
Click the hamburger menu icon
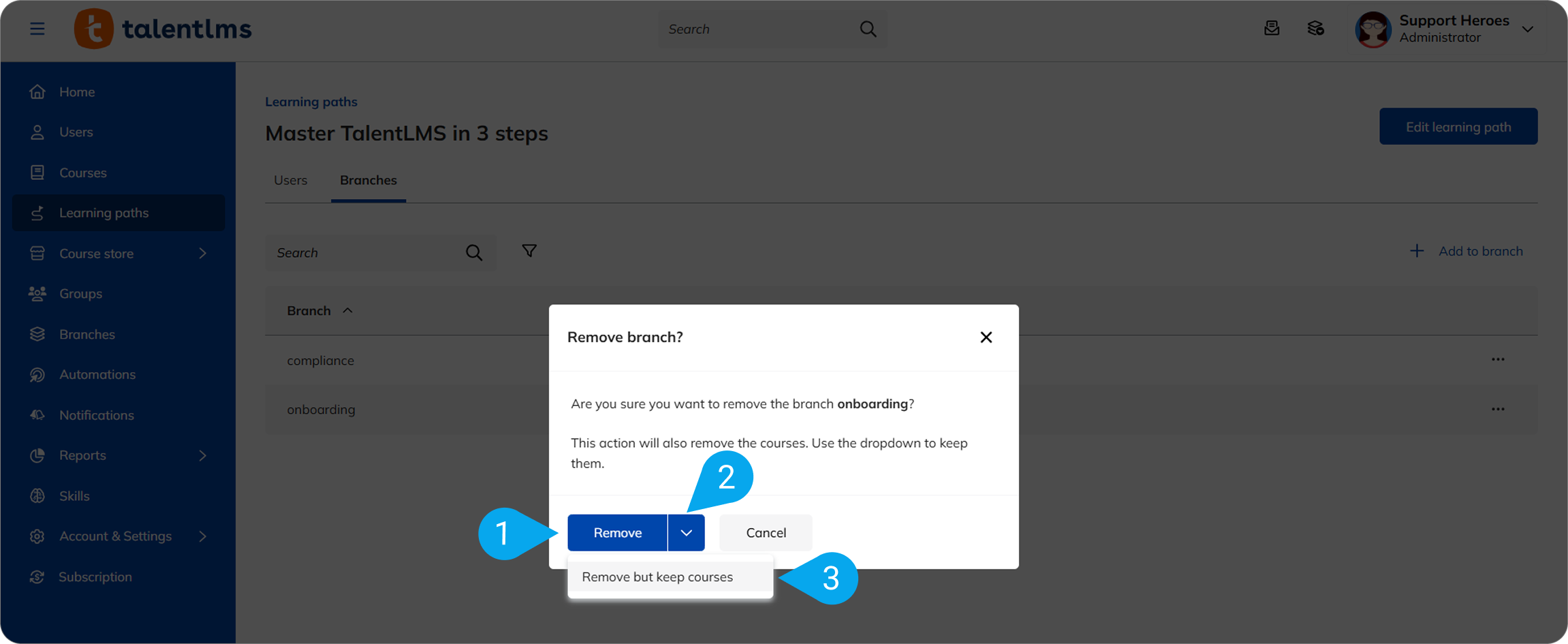tap(37, 29)
